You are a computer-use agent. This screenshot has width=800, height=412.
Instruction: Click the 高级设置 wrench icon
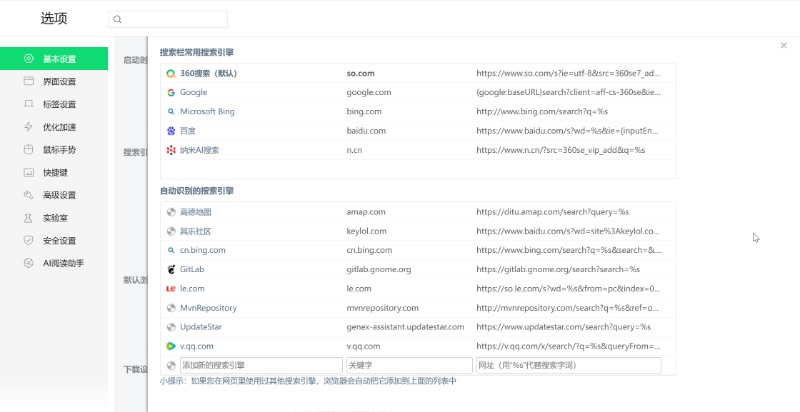[x=29, y=195]
